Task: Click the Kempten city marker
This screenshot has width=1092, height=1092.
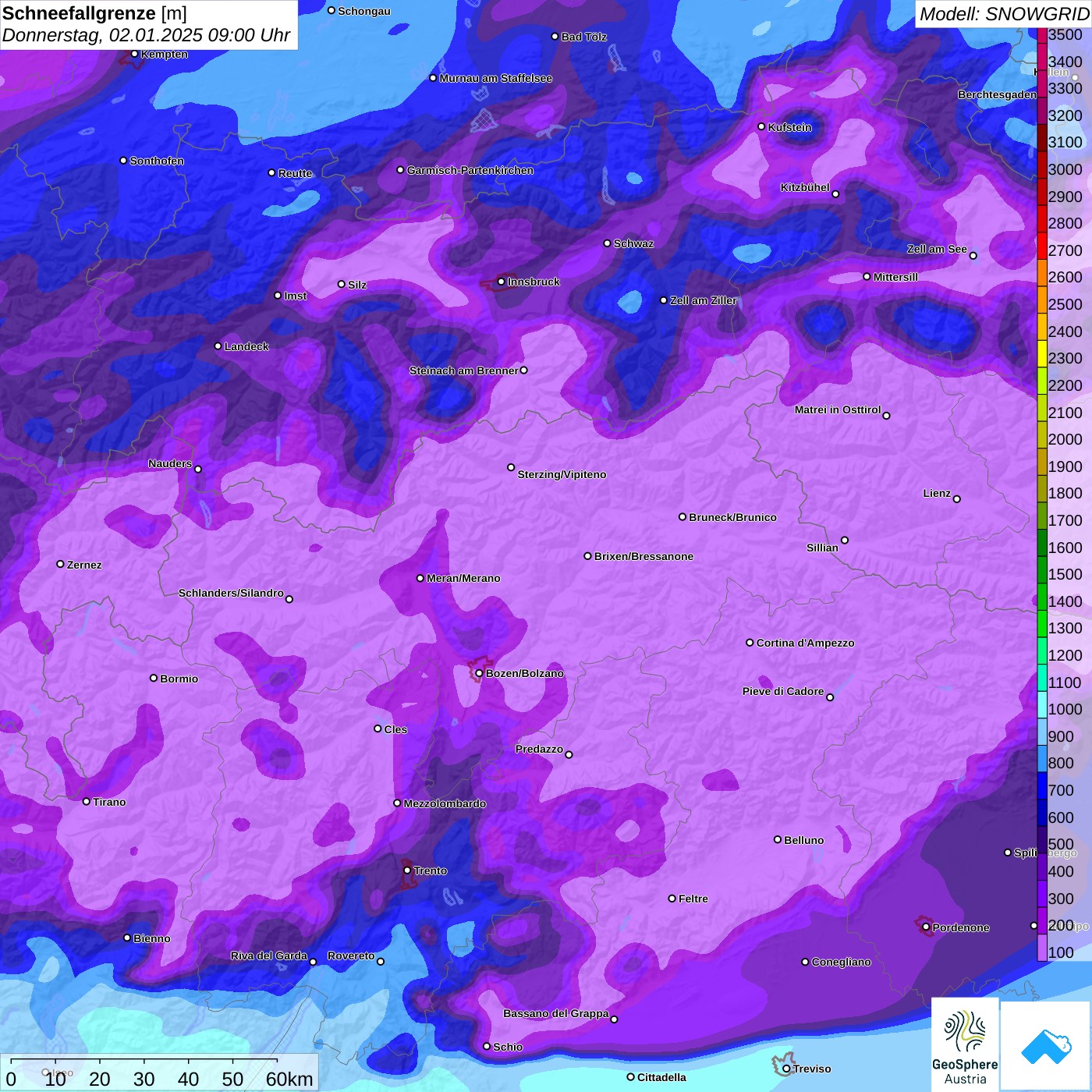Action: point(134,54)
